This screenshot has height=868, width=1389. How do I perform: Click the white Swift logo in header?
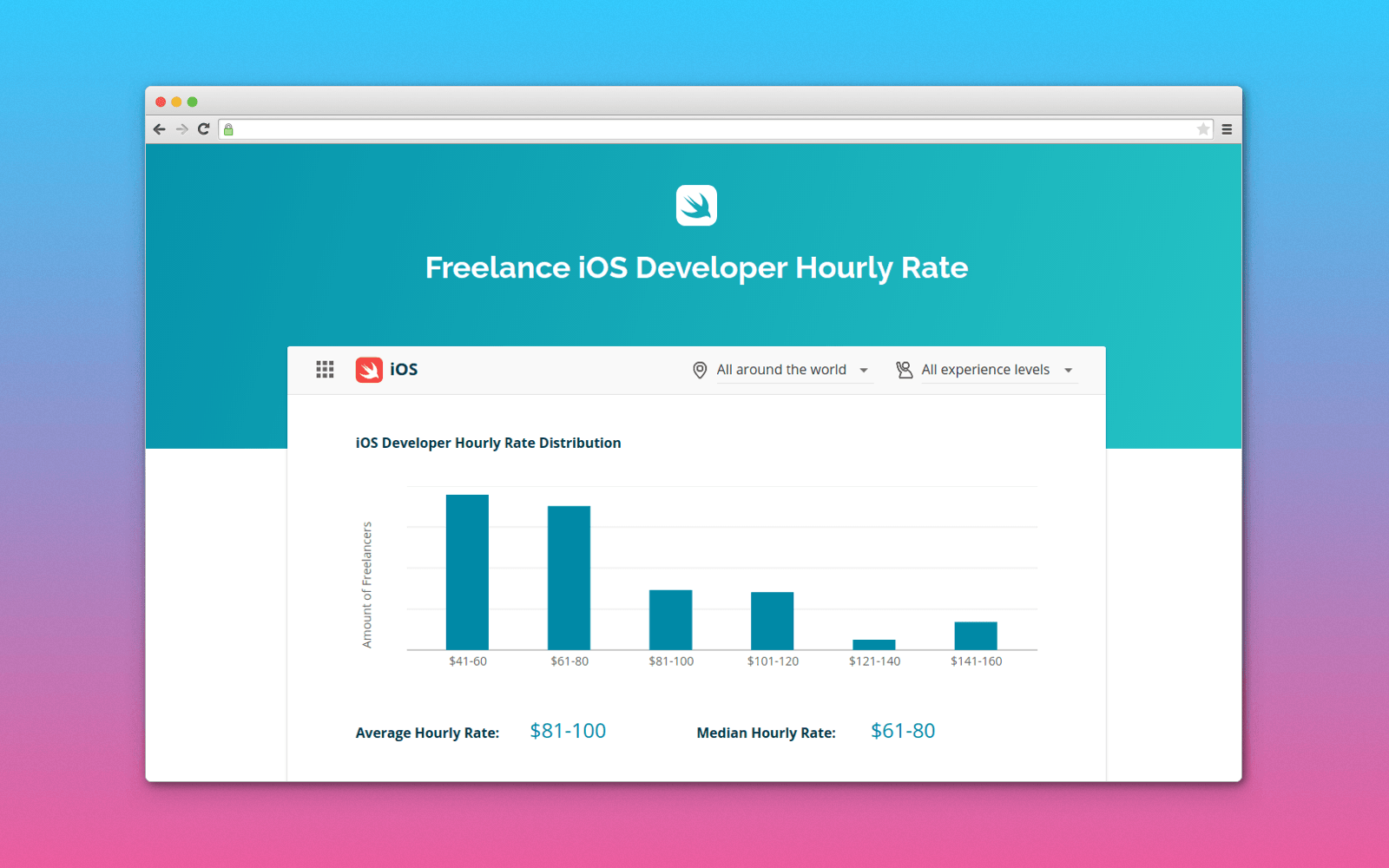coord(696,205)
